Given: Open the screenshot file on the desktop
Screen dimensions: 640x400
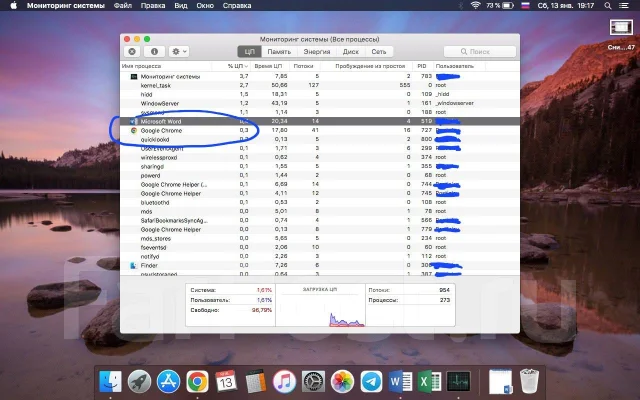Looking at the screenshot, I should tap(621, 35).
